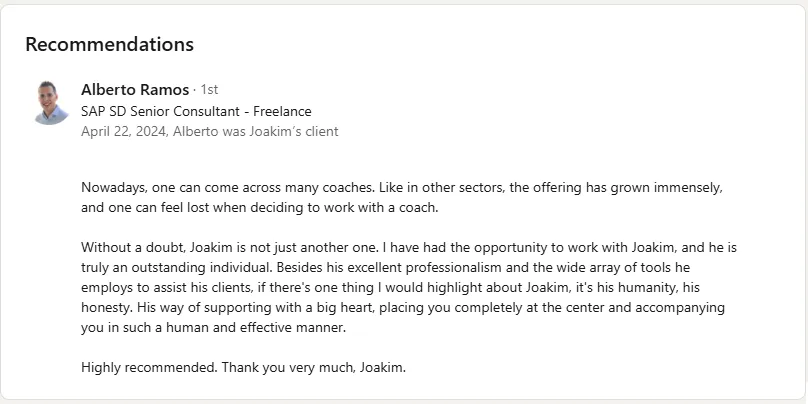Click the line "employs to assist his clients"
Viewport: 808px width, 404px height.
[x=390, y=288]
